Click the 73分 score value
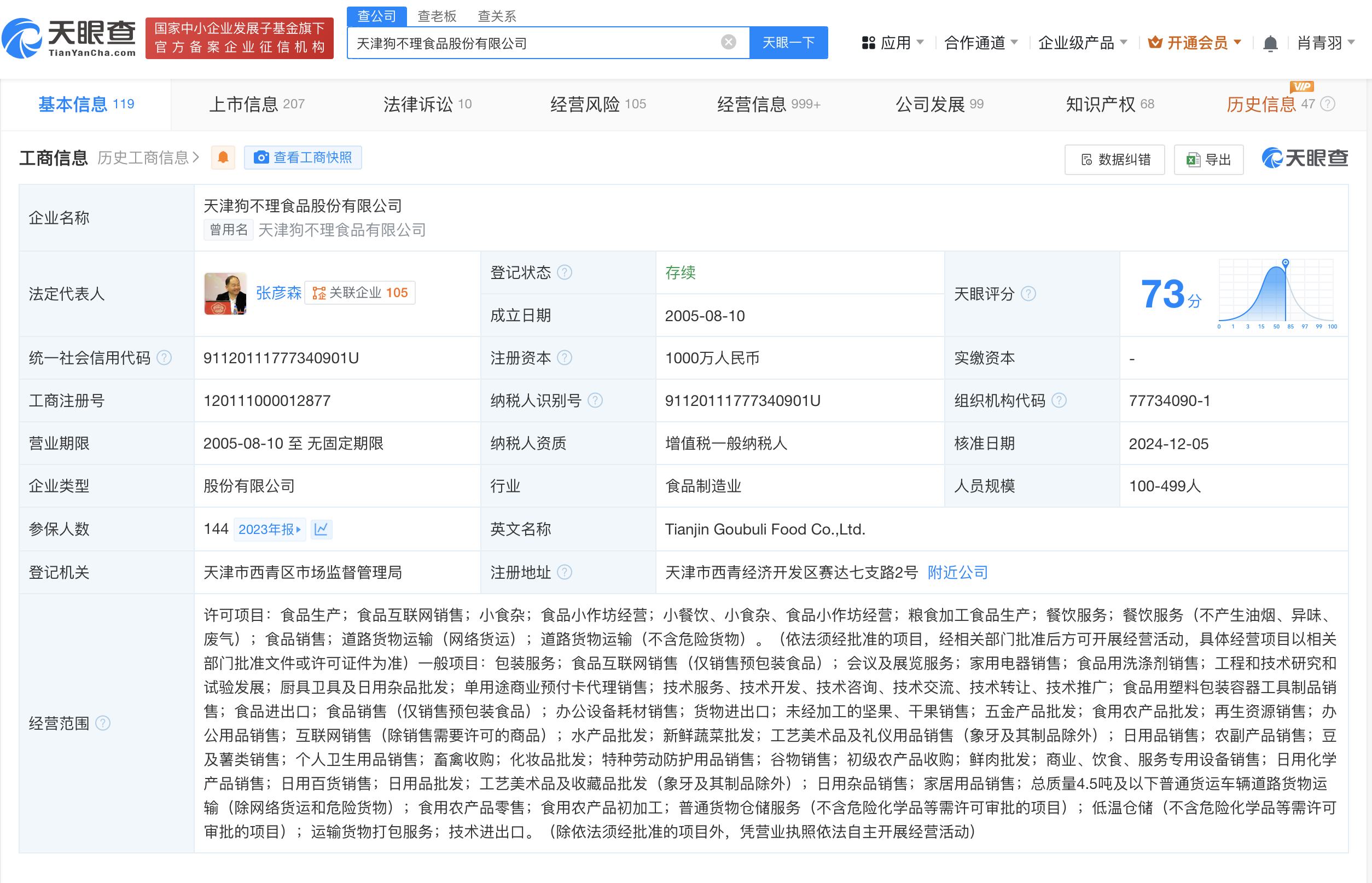 point(1171,294)
